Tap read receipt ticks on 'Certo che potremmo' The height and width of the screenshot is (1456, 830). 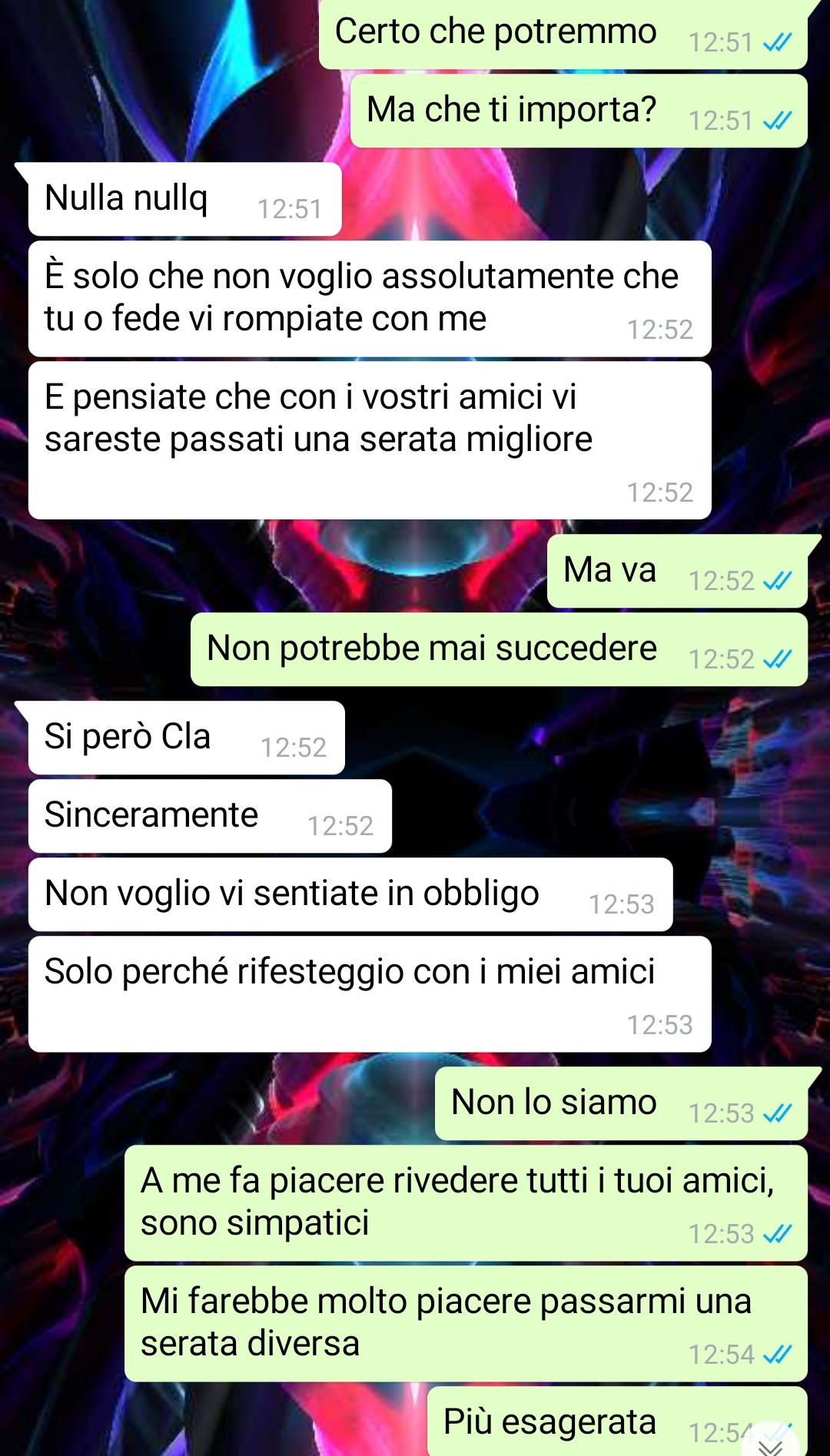click(x=777, y=43)
